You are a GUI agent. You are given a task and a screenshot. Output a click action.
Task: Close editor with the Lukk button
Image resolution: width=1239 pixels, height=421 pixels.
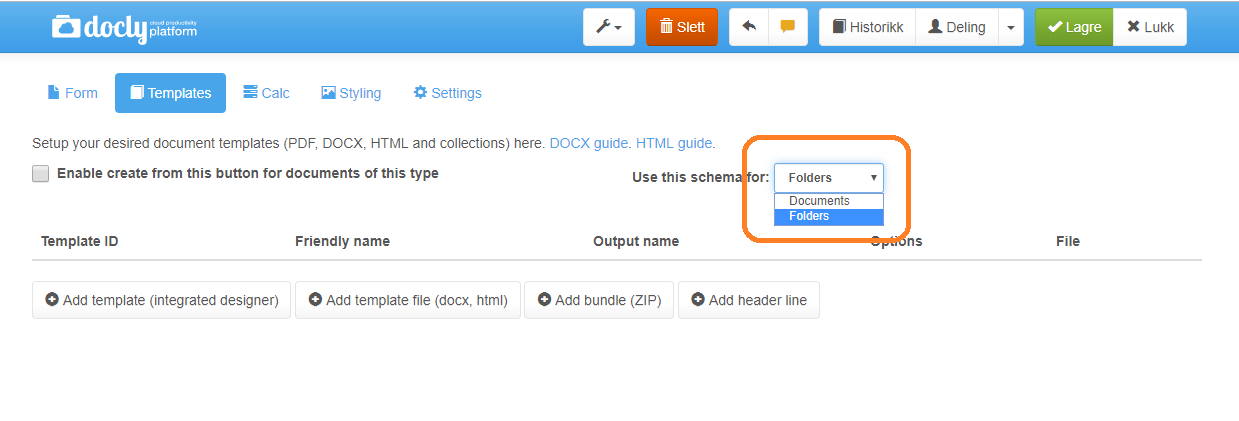tap(1150, 28)
